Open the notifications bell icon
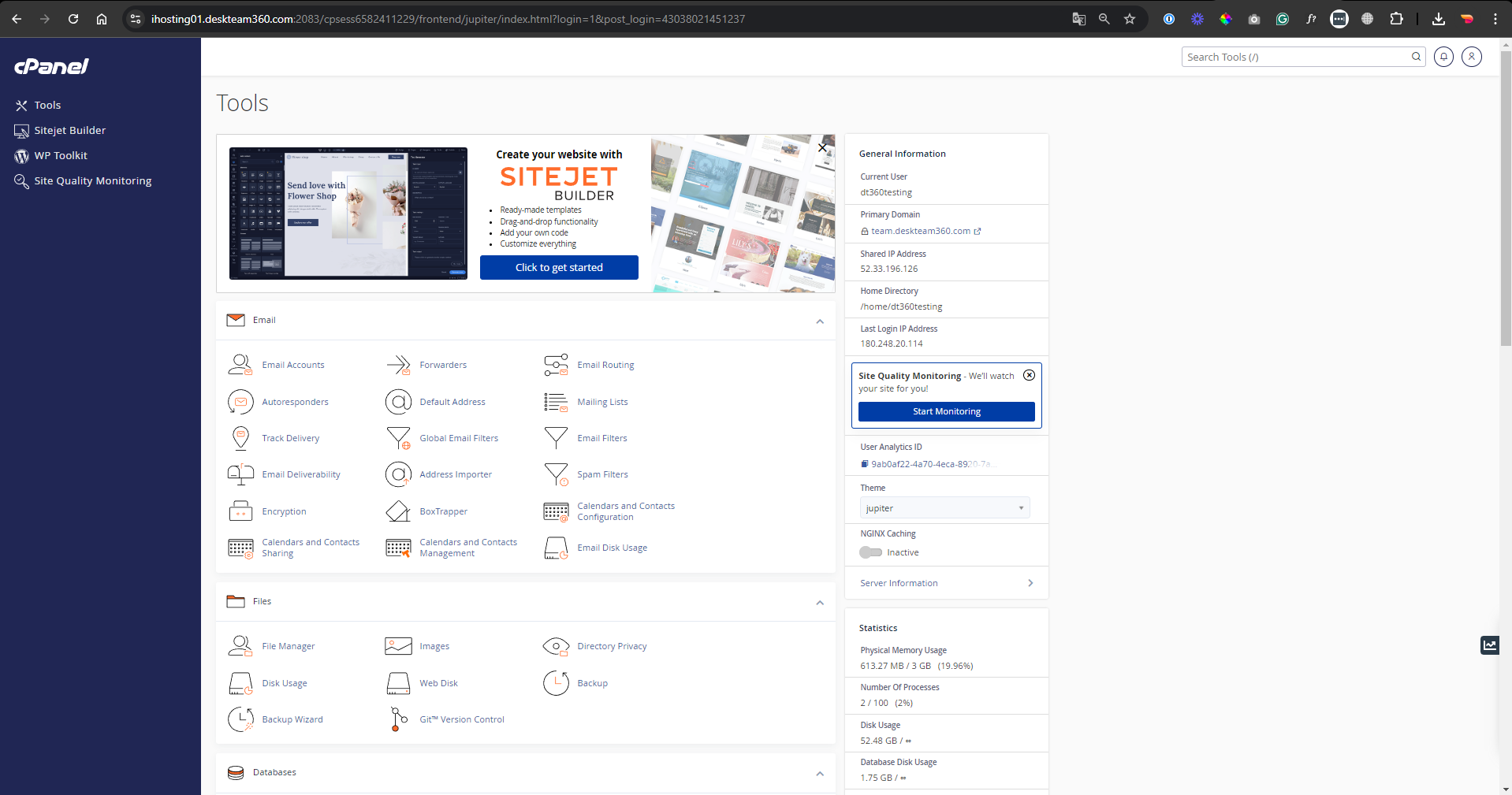 point(1443,57)
